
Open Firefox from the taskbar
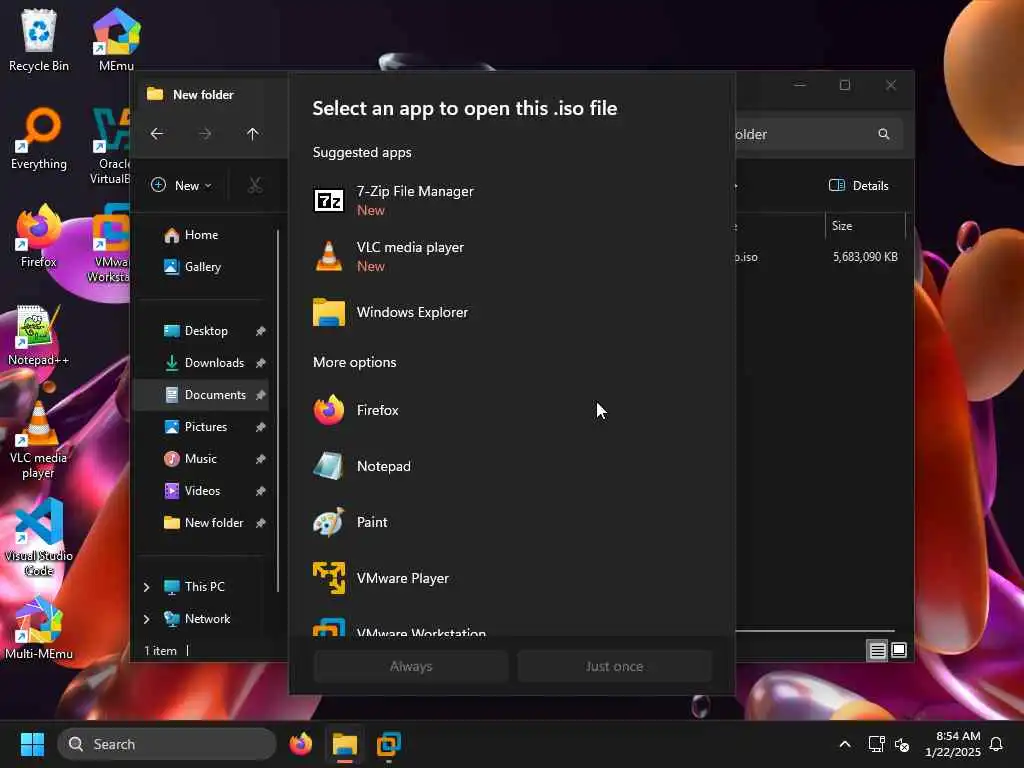pyautogui.click(x=301, y=744)
